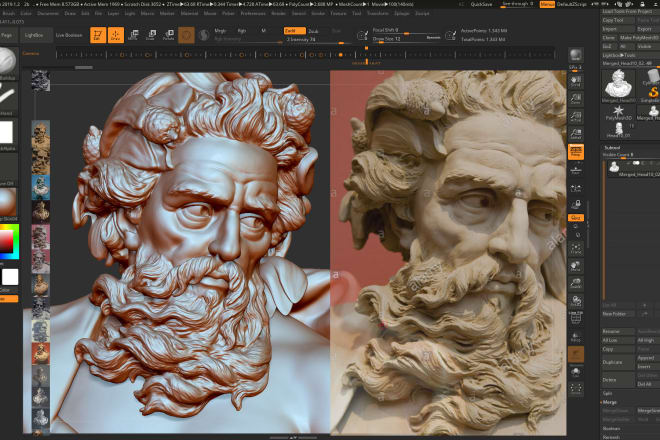Screen dimensions: 660x440
Task: Click the Import button in Tool panel
Action: coord(617,29)
